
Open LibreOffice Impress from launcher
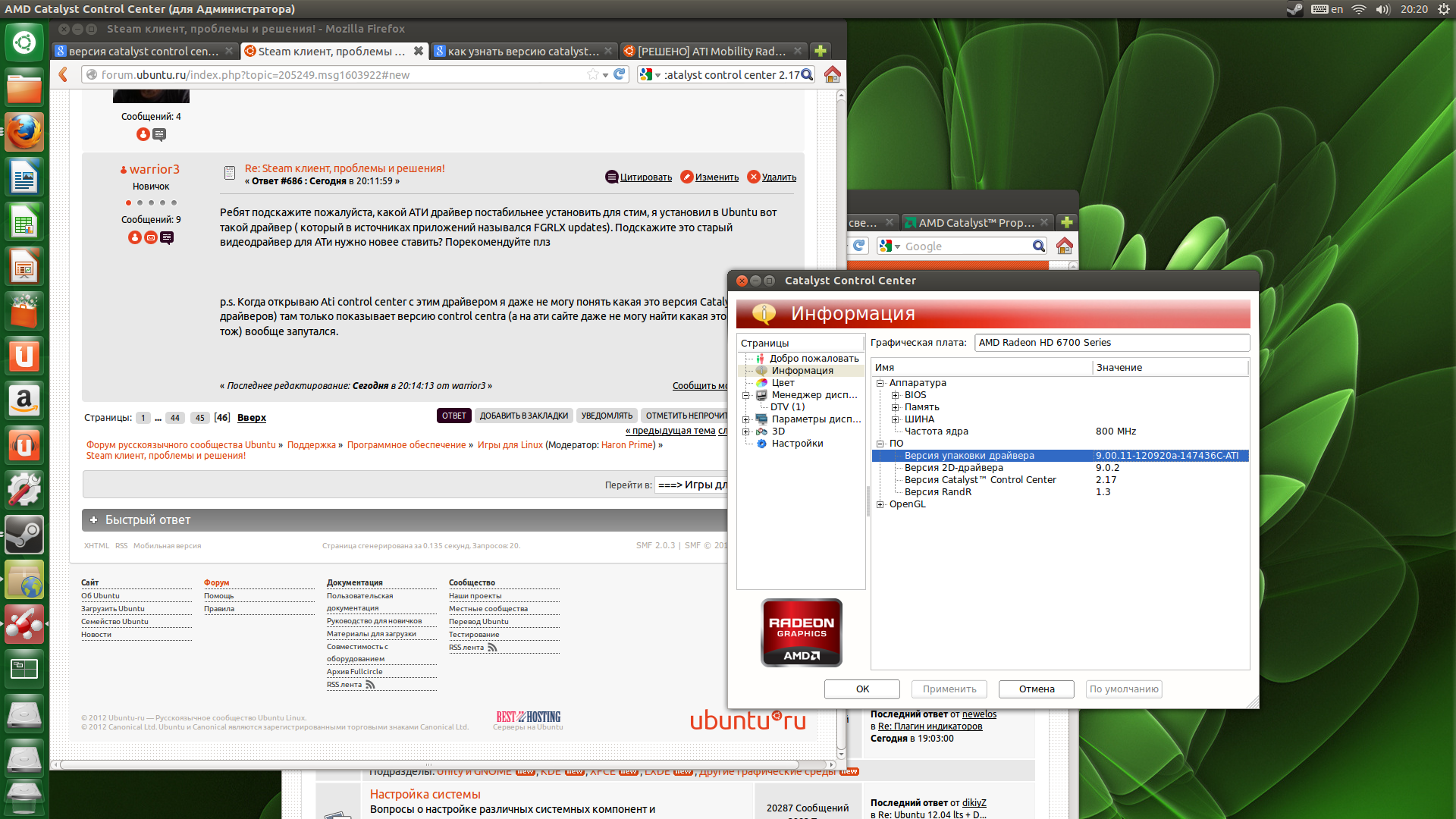(x=24, y=266)
